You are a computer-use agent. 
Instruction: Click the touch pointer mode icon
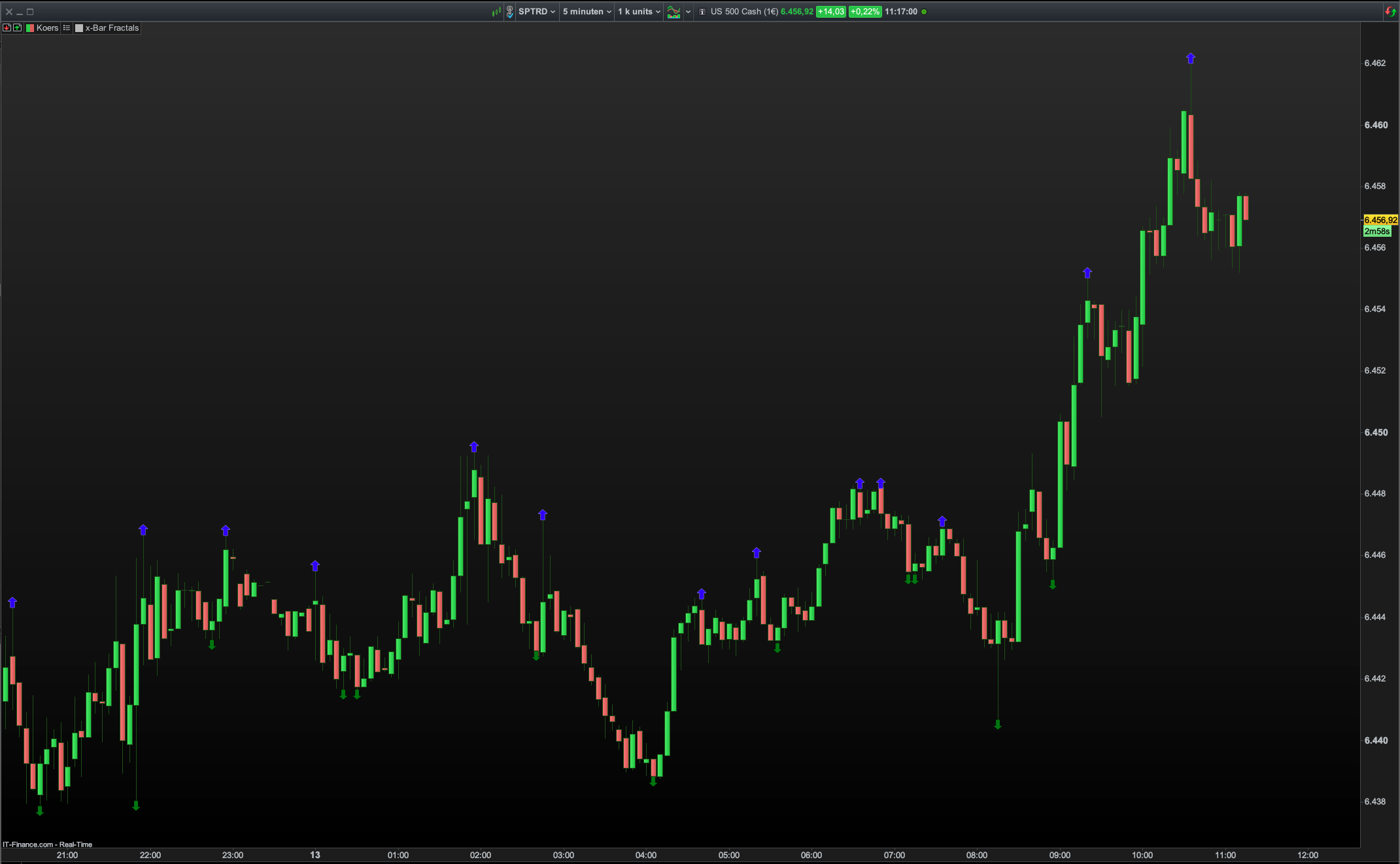tap(509, 12)
